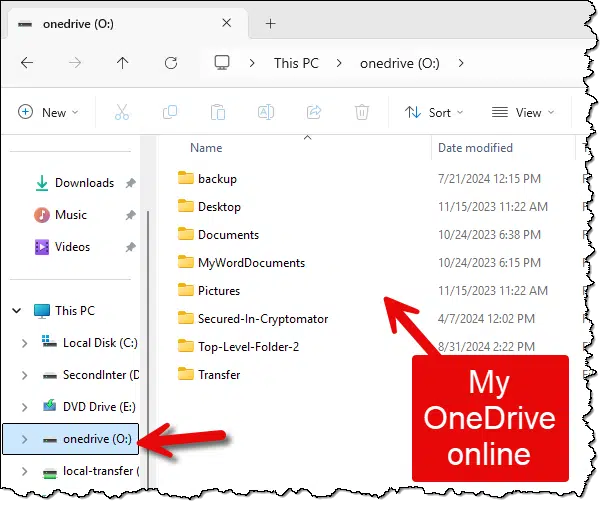Refresh the current folder view
This screenshot has width=606, height=507.
tap(171, 63)
